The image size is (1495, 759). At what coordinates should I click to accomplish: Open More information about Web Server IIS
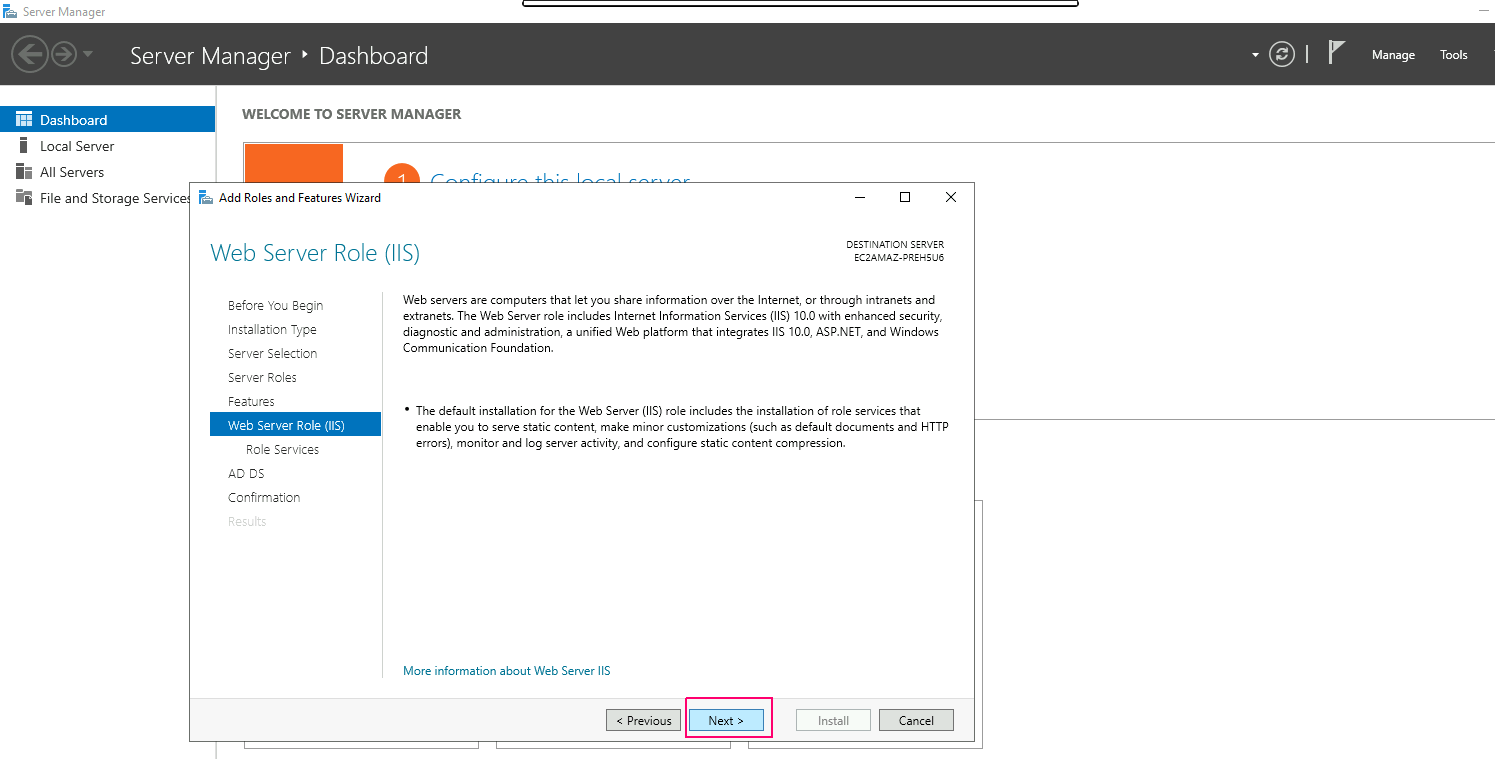tap(506, 671)
